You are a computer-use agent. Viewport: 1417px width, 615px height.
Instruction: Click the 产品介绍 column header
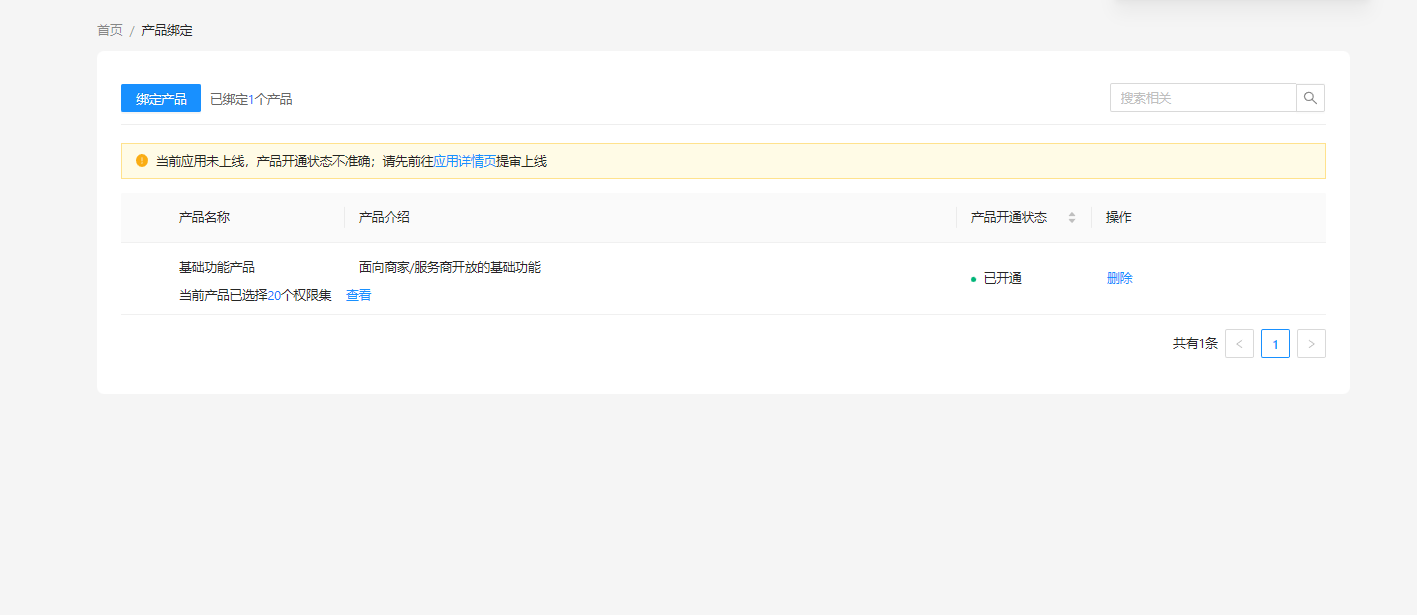tap(384, 218)
